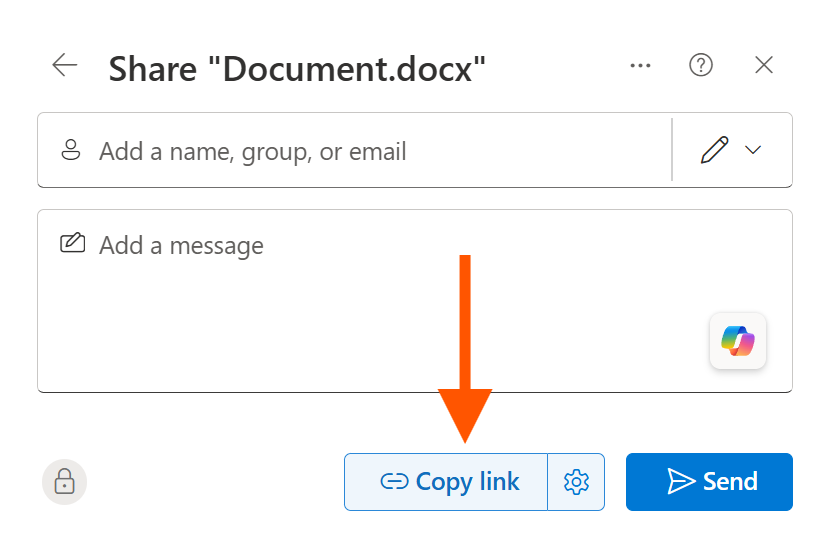Open the help question mark icon
This screenshot has height=545, width=828.
click(x=701, y=65)
